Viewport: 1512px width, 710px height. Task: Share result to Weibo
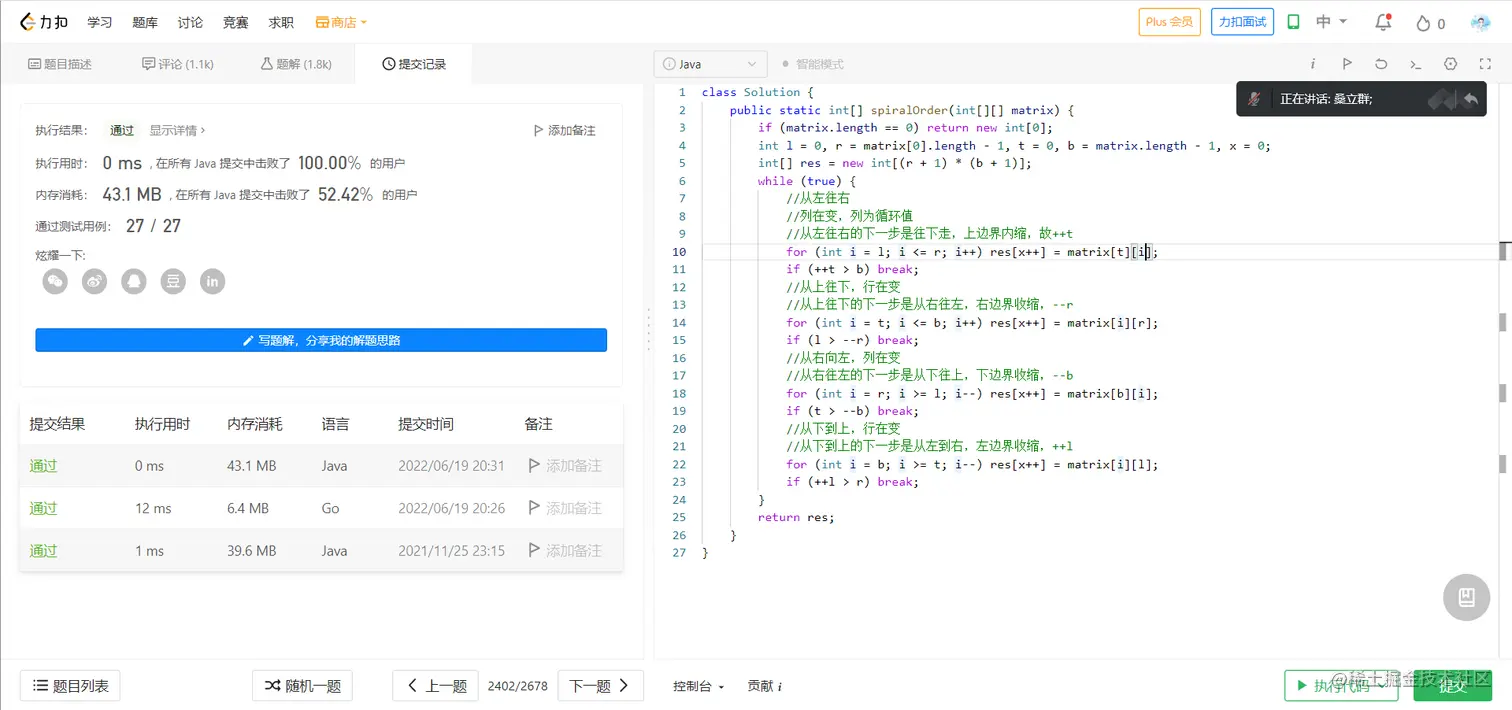[x=95, y=282]
